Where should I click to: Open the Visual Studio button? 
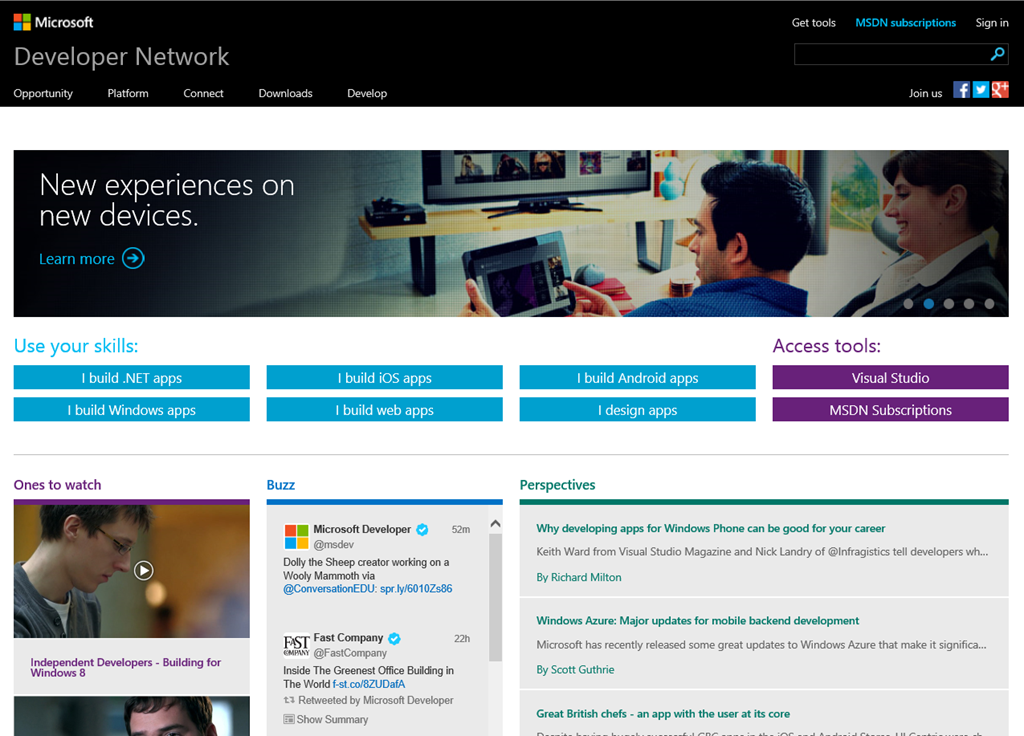click(x=891, y=377)
